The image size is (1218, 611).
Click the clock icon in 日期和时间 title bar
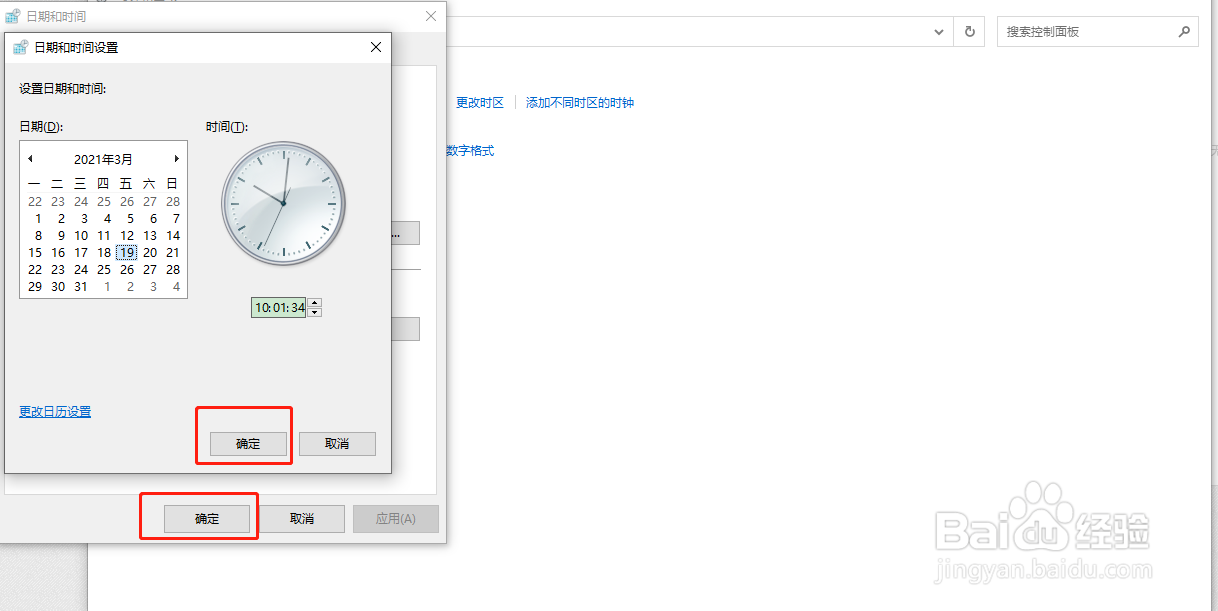pyautogui.click(x=14, y=15)
